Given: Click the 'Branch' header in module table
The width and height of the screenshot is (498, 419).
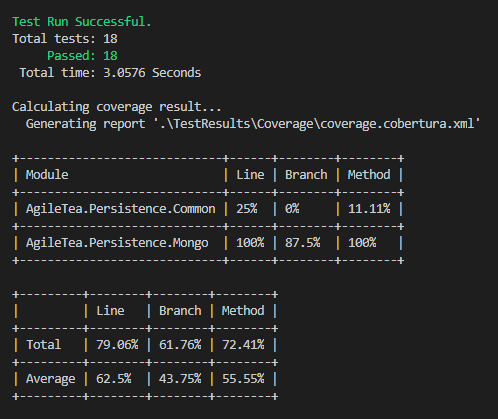Looking at the screenshot, I should click(x=306, y=175).
